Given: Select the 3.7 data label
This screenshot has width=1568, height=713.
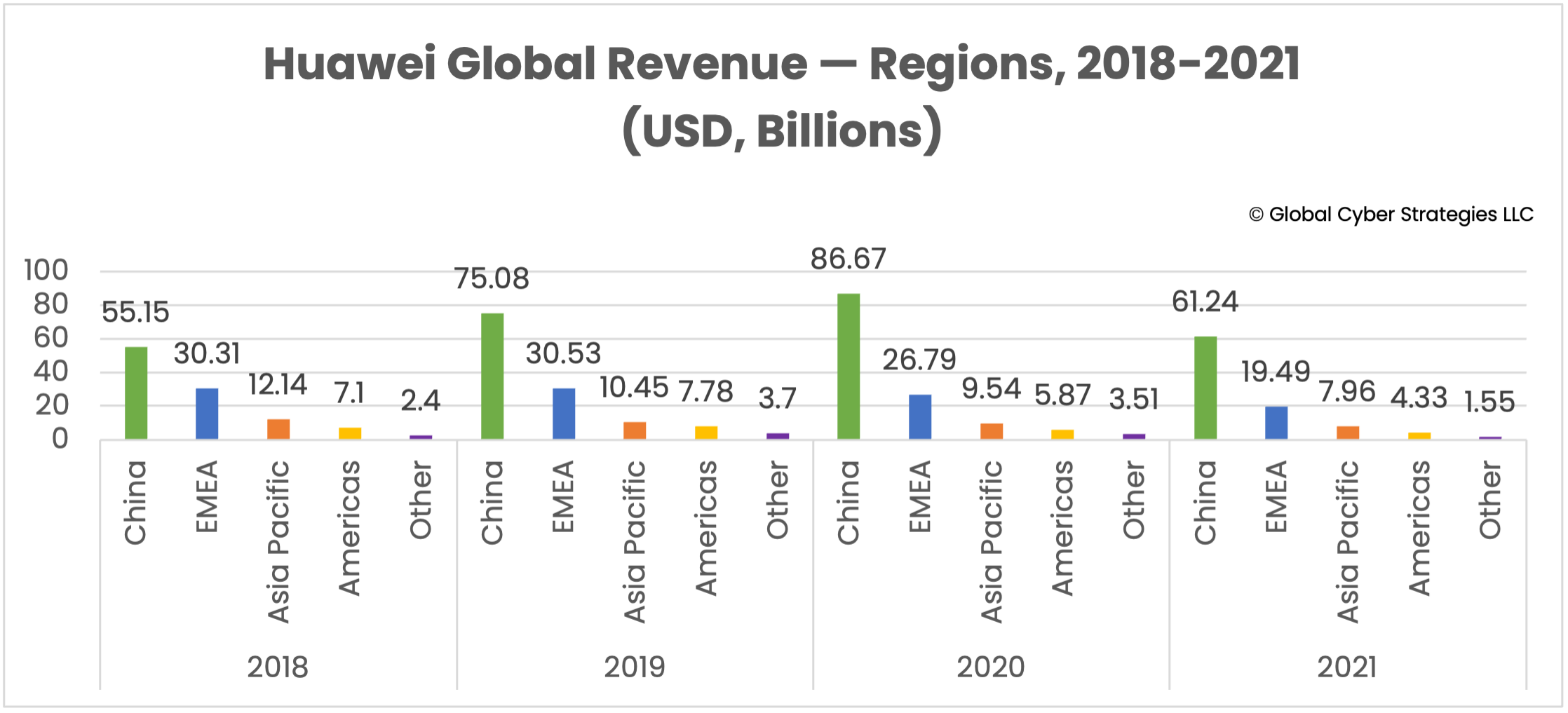Looking at the screenshot, I should (777, 398).
